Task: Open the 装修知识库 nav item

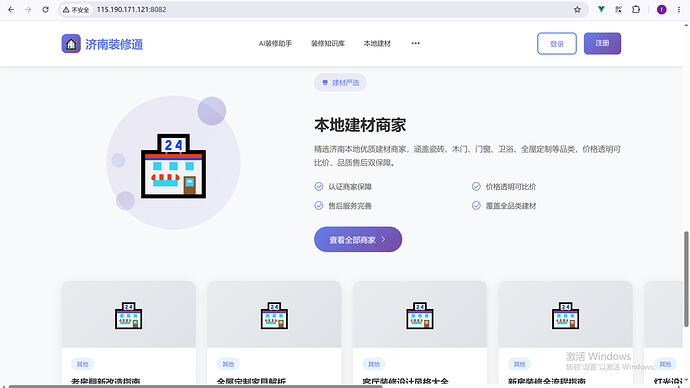Action: click(x=328, y=43)
